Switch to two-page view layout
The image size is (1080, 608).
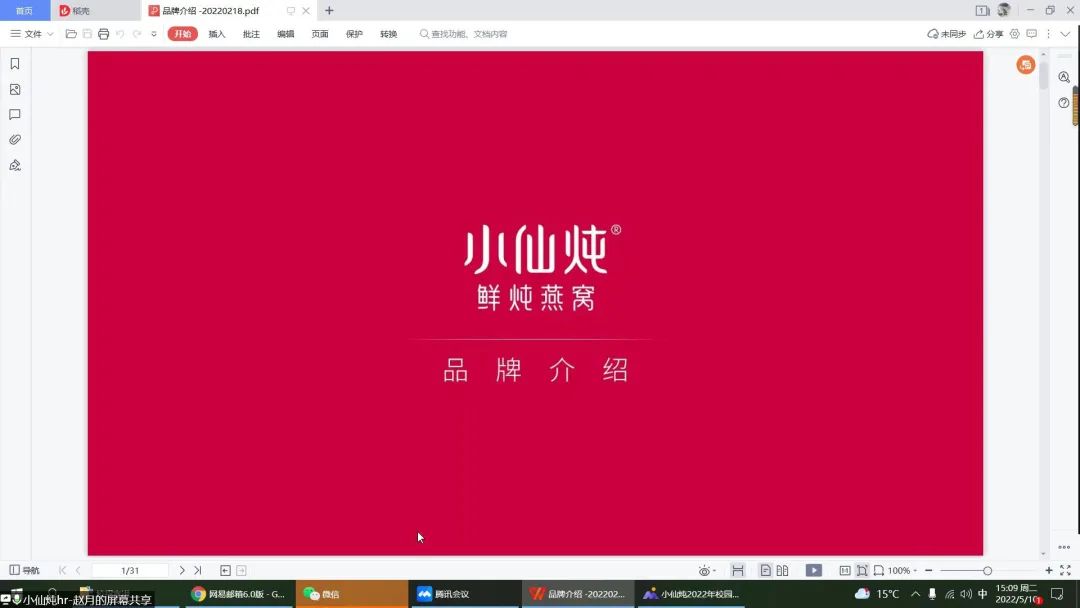[782, 570]
